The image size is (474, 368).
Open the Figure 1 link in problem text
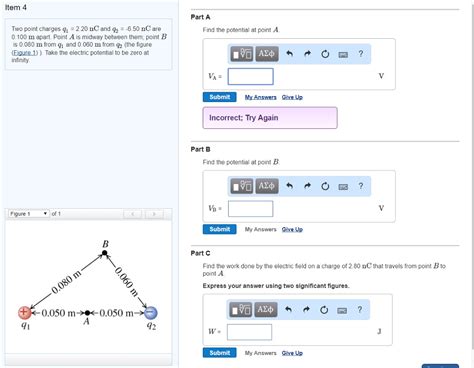(x=25, y=53)
